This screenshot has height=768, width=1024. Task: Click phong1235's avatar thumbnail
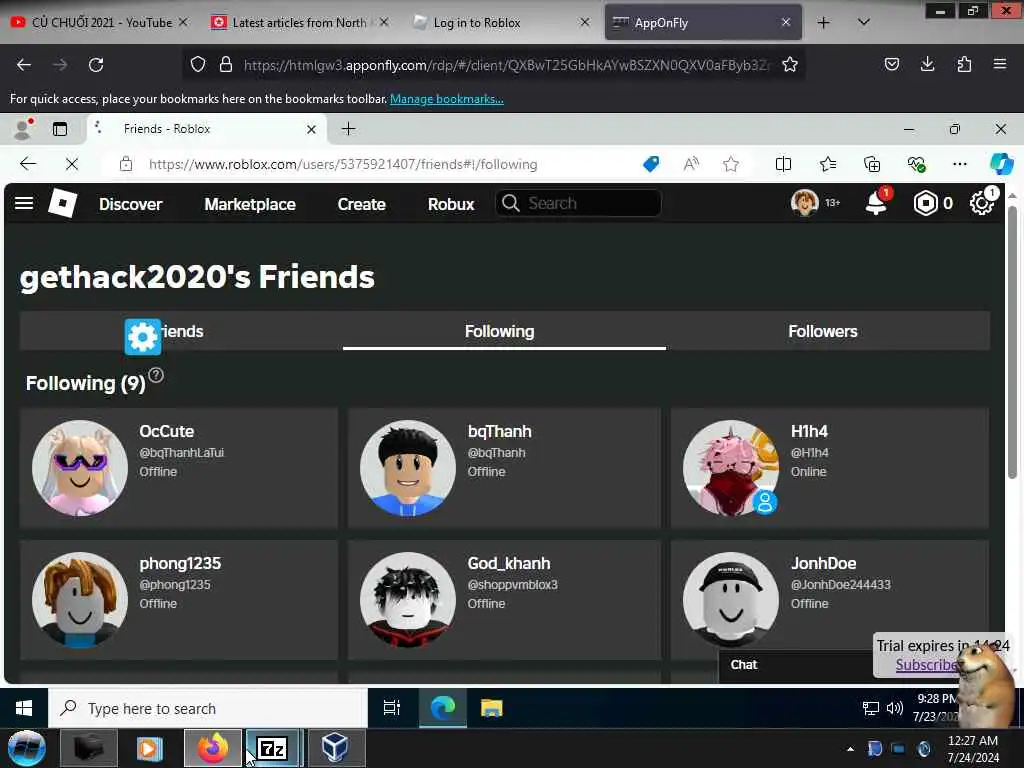coord(80,600)
